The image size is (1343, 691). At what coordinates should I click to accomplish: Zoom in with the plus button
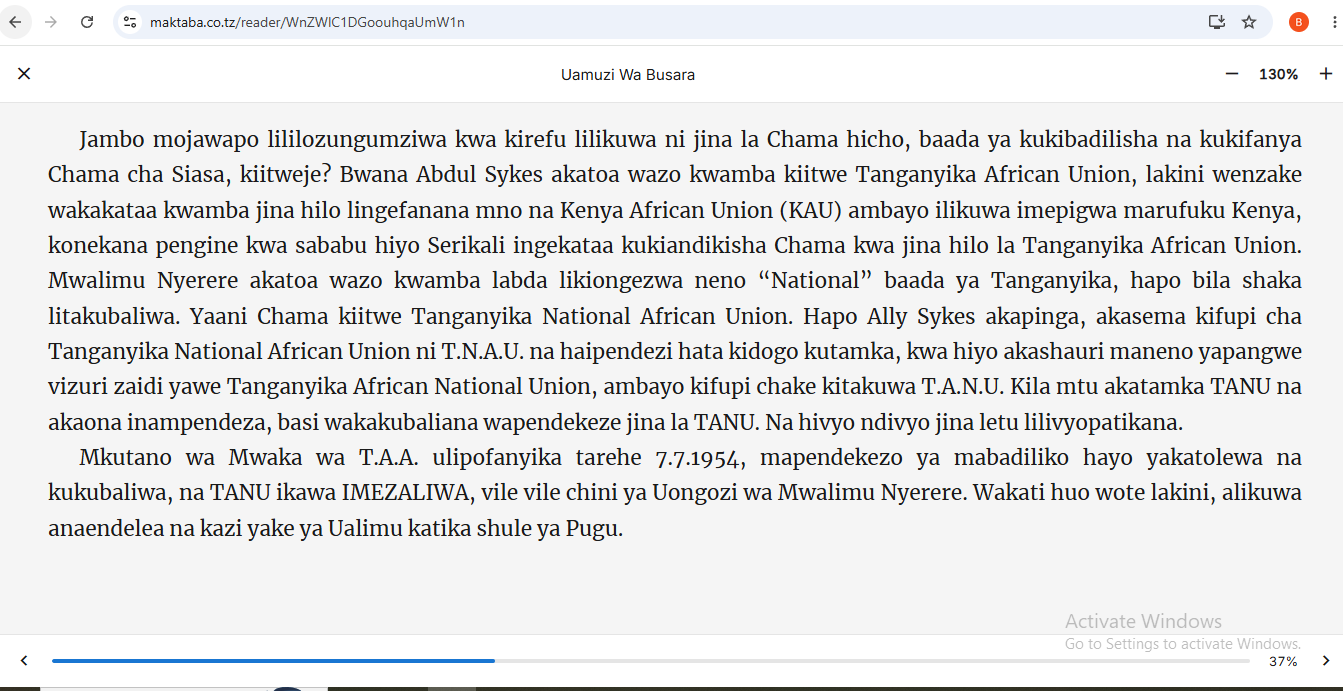1326,74
